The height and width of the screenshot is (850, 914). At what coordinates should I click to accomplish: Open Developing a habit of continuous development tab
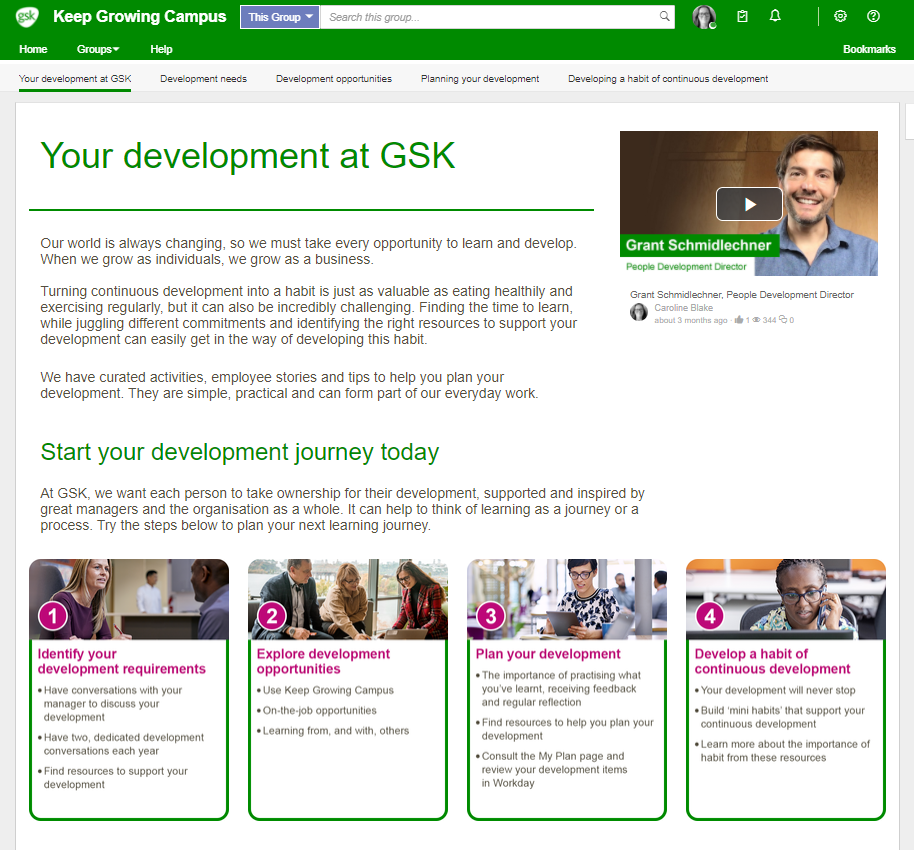668,79
